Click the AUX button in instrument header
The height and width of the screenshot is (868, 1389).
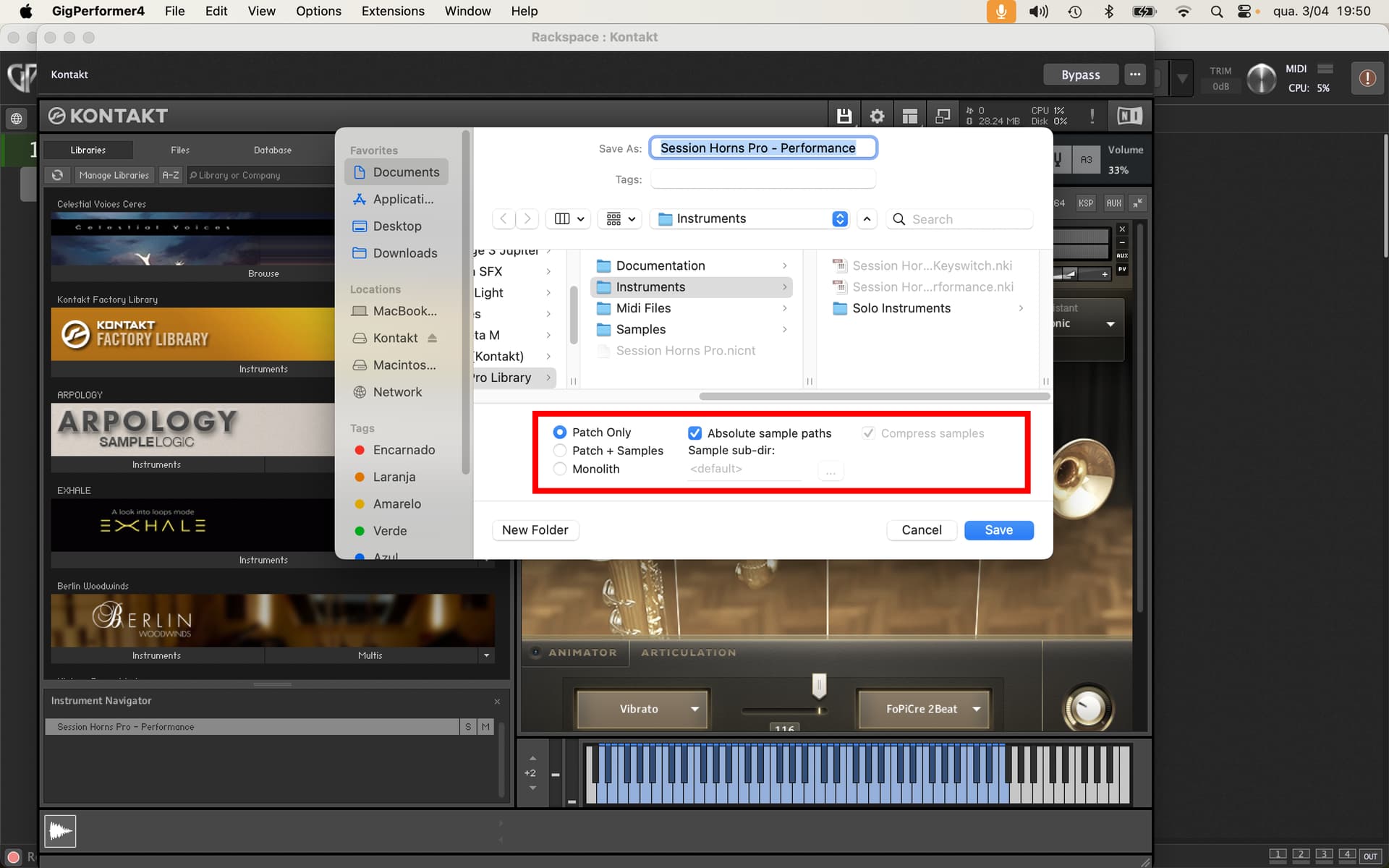(1113, 203)
